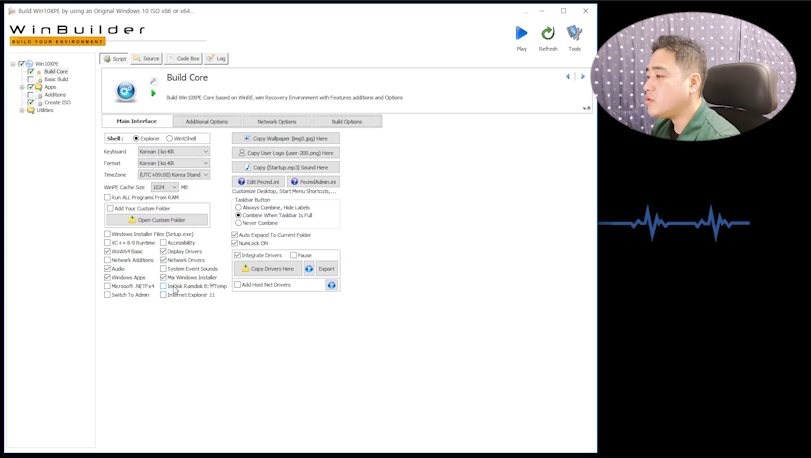Expand the Apps tree node
The height and width of the screenshot is (458, 811).
pyautogui.click(x=22, y=87)
